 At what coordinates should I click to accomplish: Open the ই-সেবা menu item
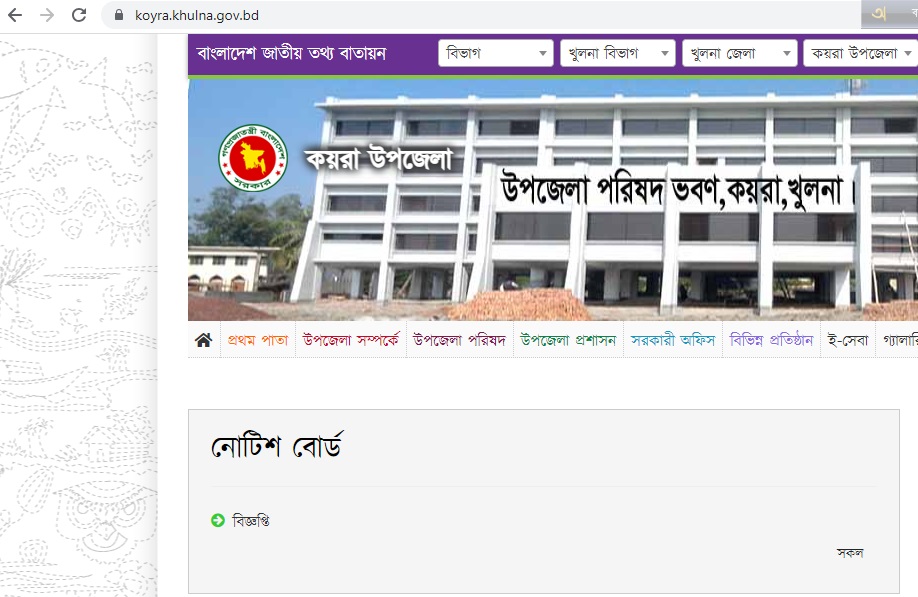tap(848, 340)
